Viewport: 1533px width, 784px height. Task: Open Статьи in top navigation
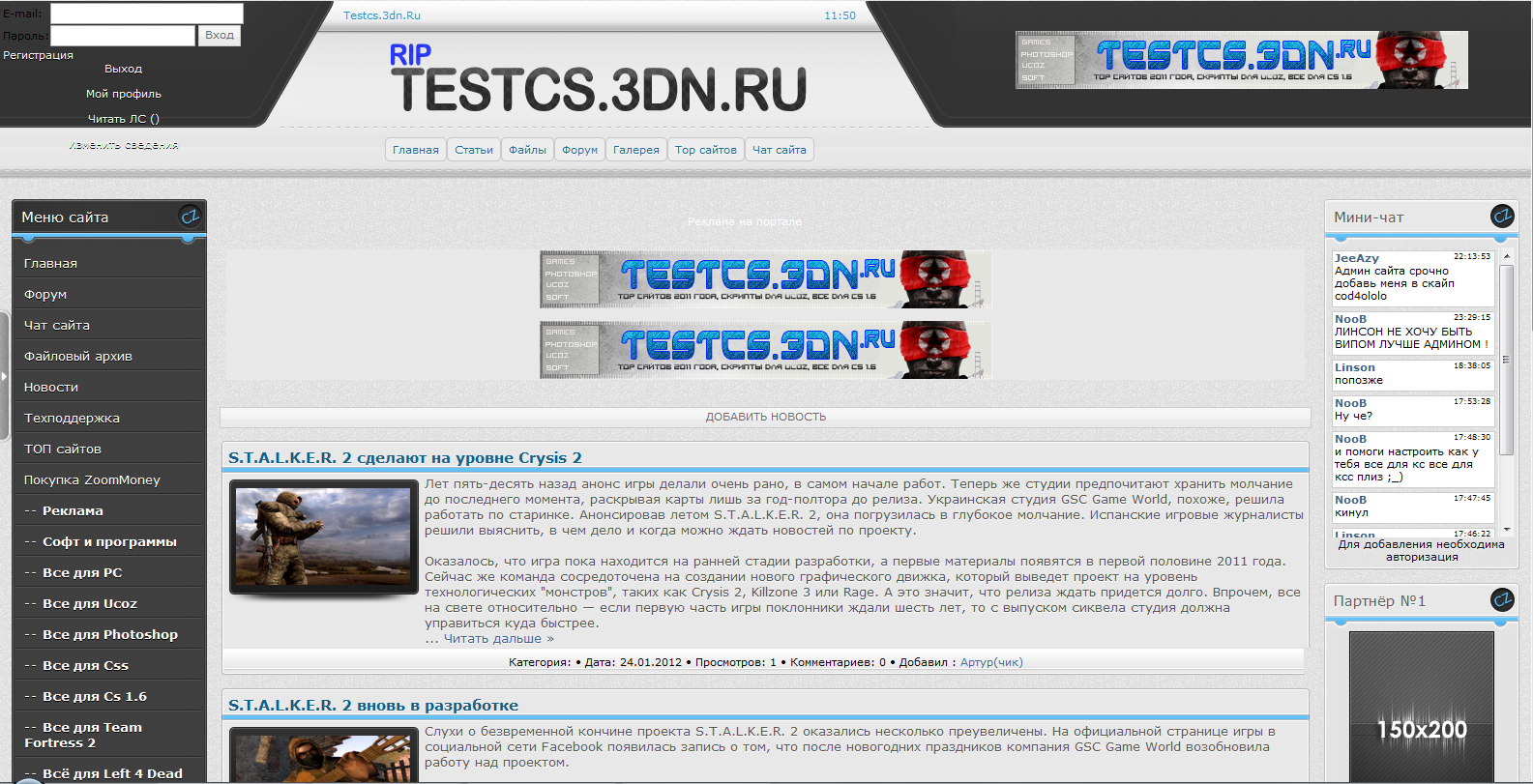474,150
